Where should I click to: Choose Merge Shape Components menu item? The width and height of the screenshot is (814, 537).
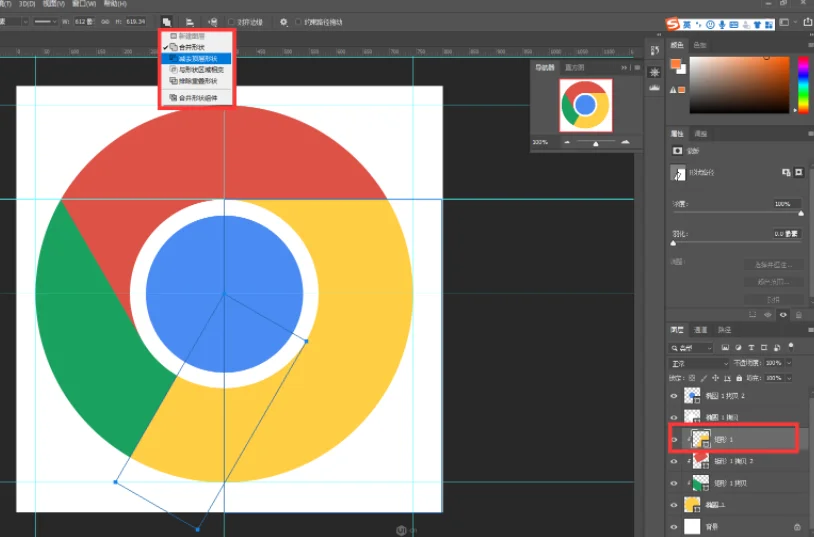(196, 98)
